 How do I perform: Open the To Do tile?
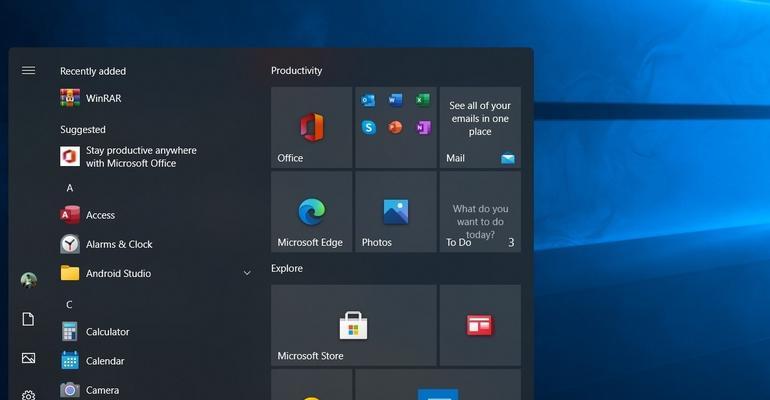(x=480, y=212)
